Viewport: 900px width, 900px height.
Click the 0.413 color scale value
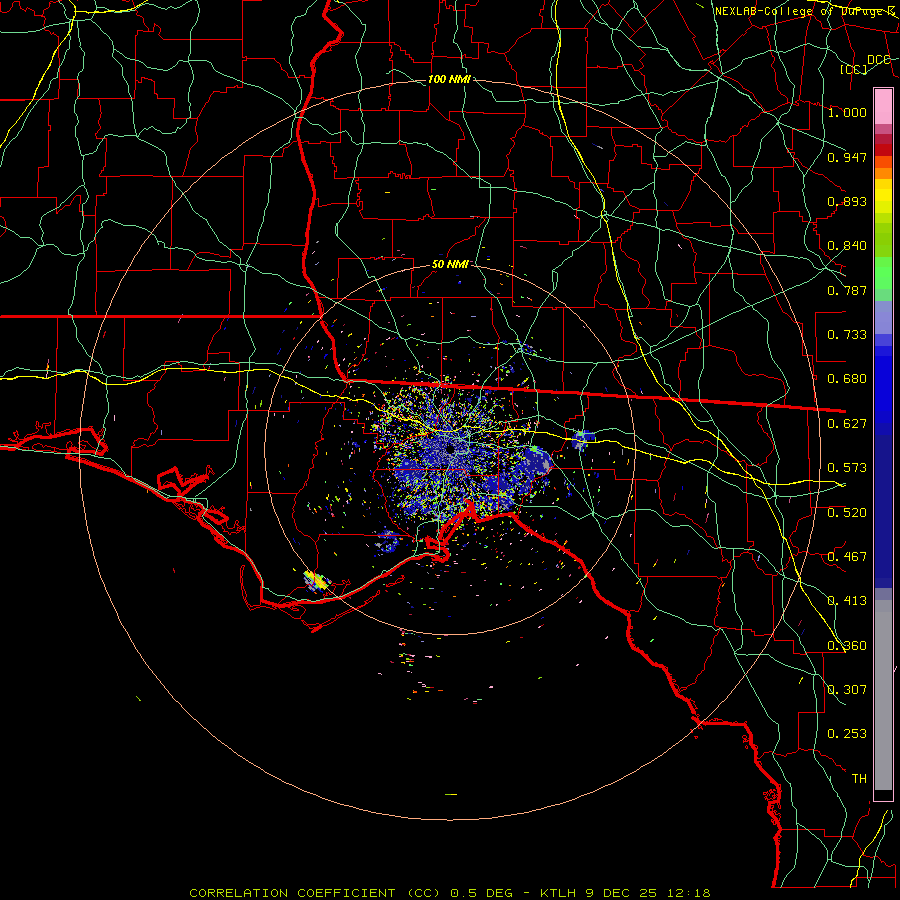point(847,601)
